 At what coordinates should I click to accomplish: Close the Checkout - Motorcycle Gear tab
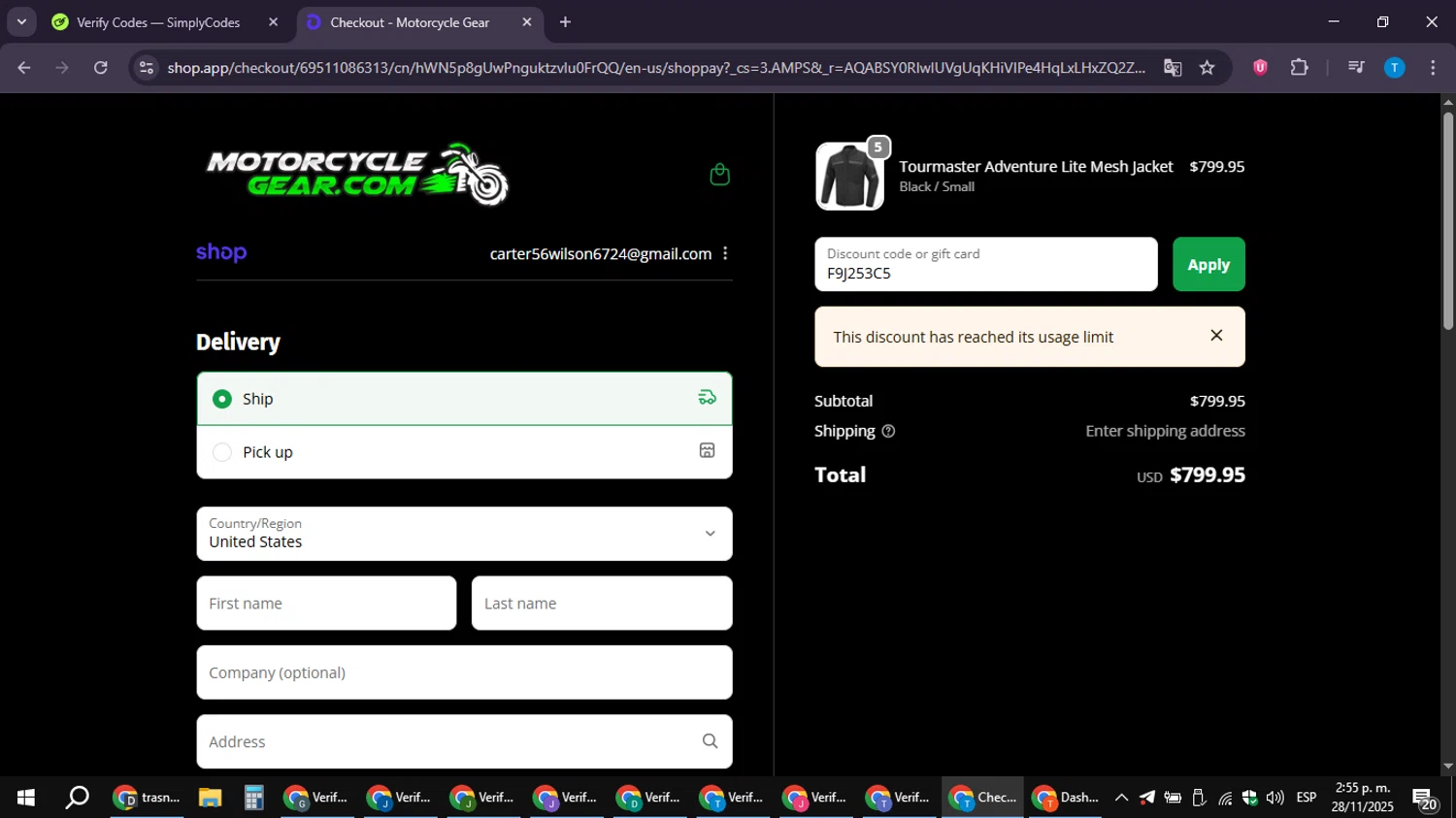tap(527, 22)
